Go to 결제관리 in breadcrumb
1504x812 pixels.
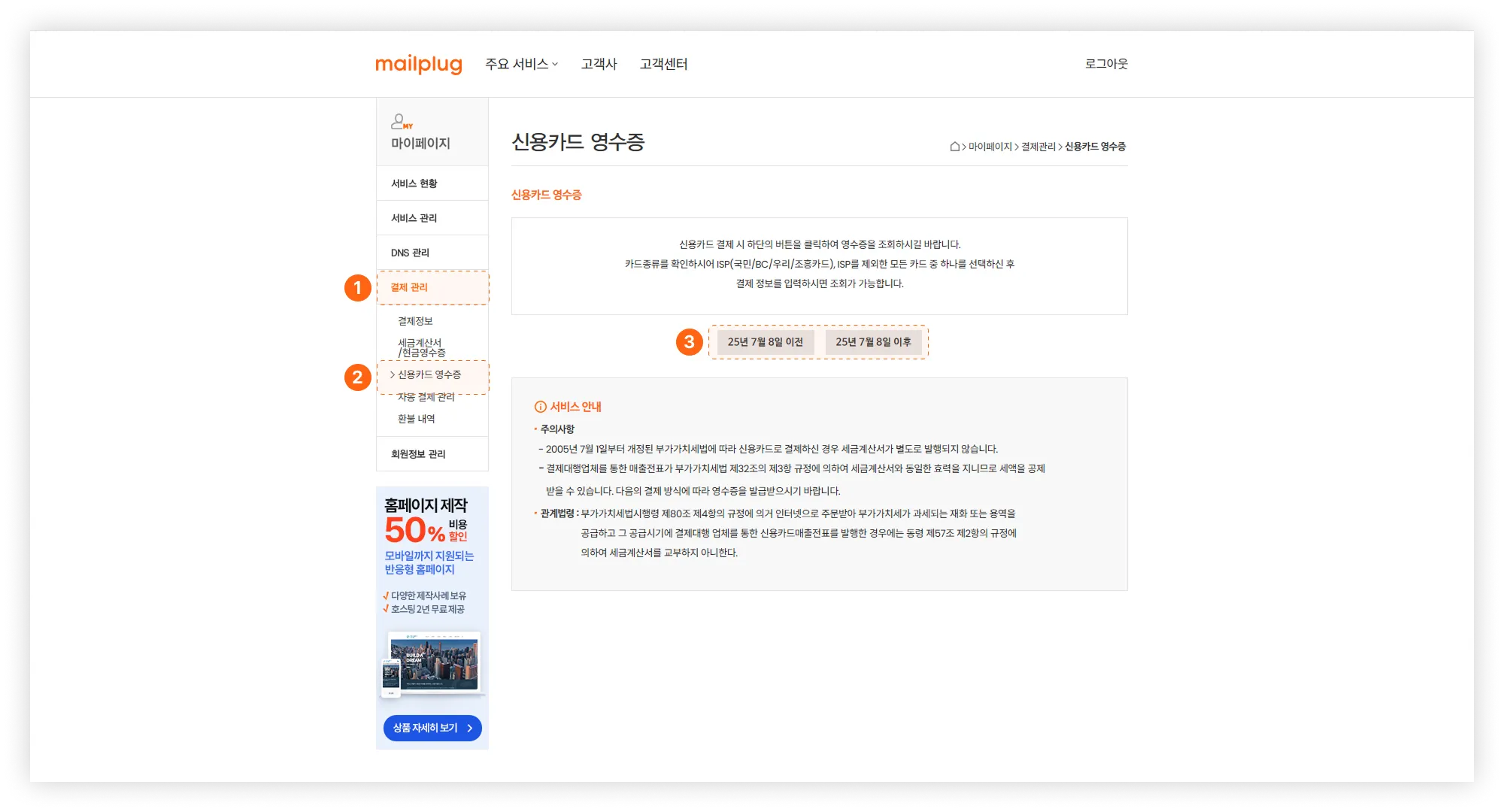[1038, 147]
